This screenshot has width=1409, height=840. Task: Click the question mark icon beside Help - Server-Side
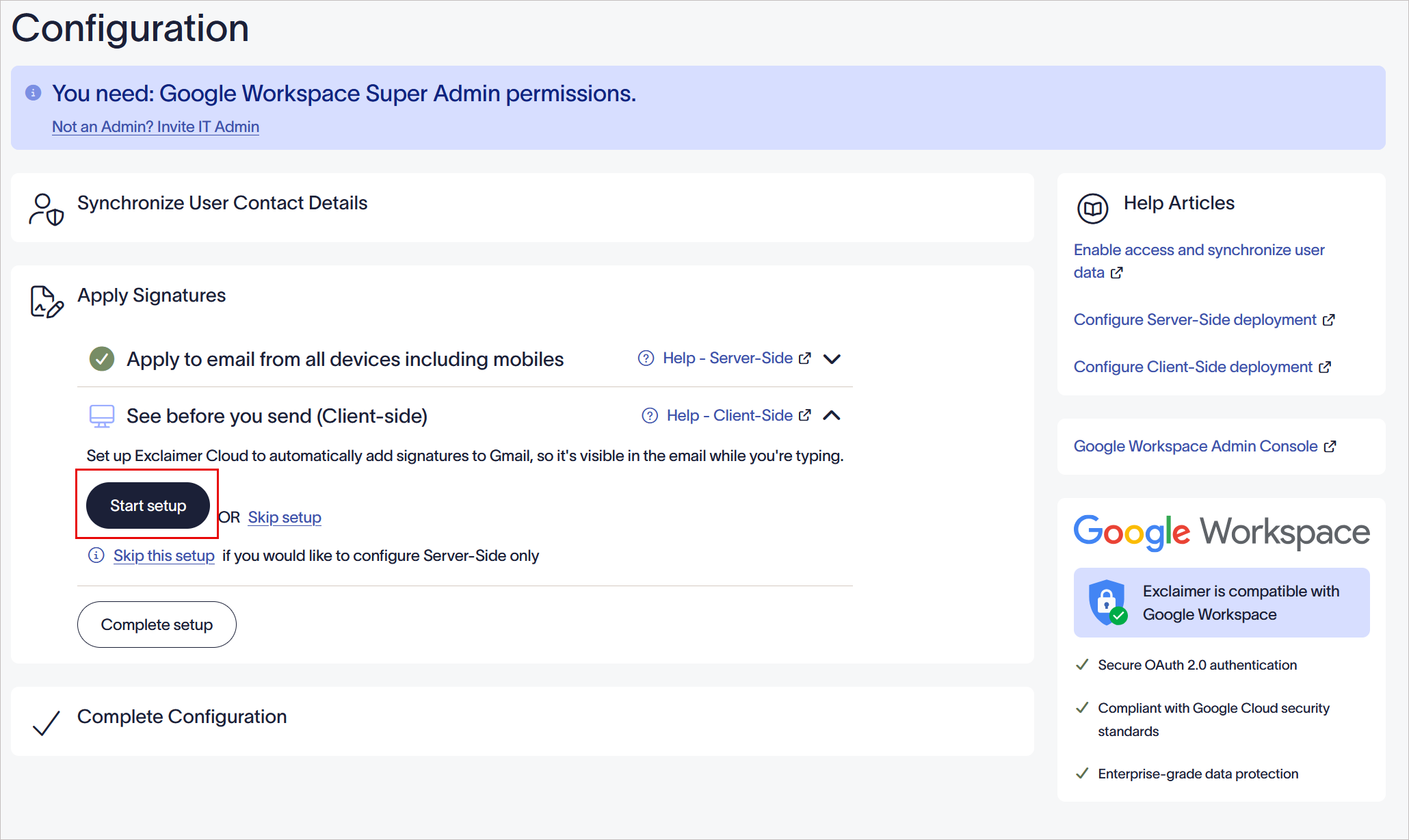pos(646,358)
